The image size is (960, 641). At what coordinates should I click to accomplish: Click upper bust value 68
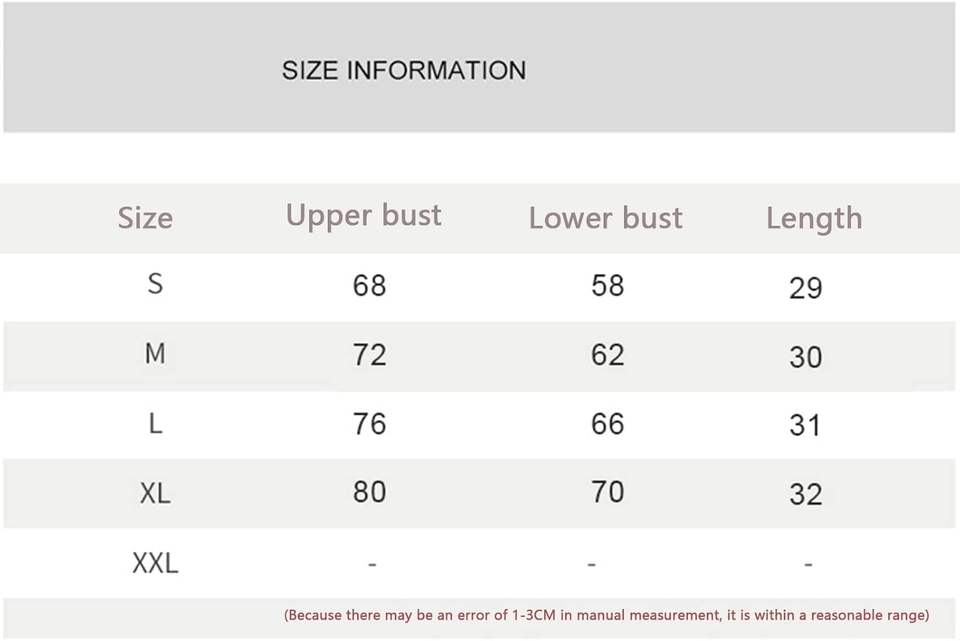click(369, 286)
